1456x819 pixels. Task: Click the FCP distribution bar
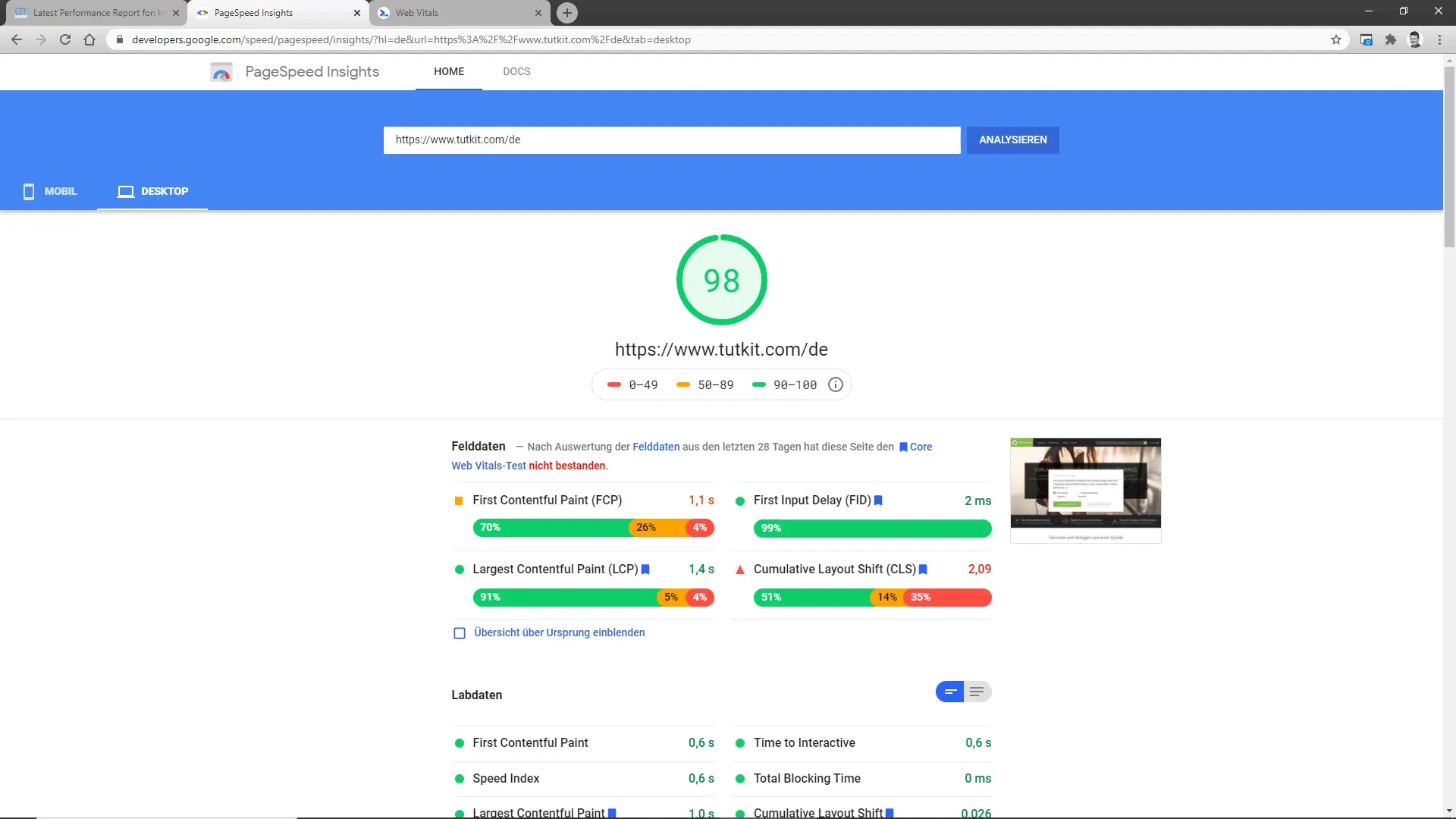pyautogui.click(x=593, y=528)
